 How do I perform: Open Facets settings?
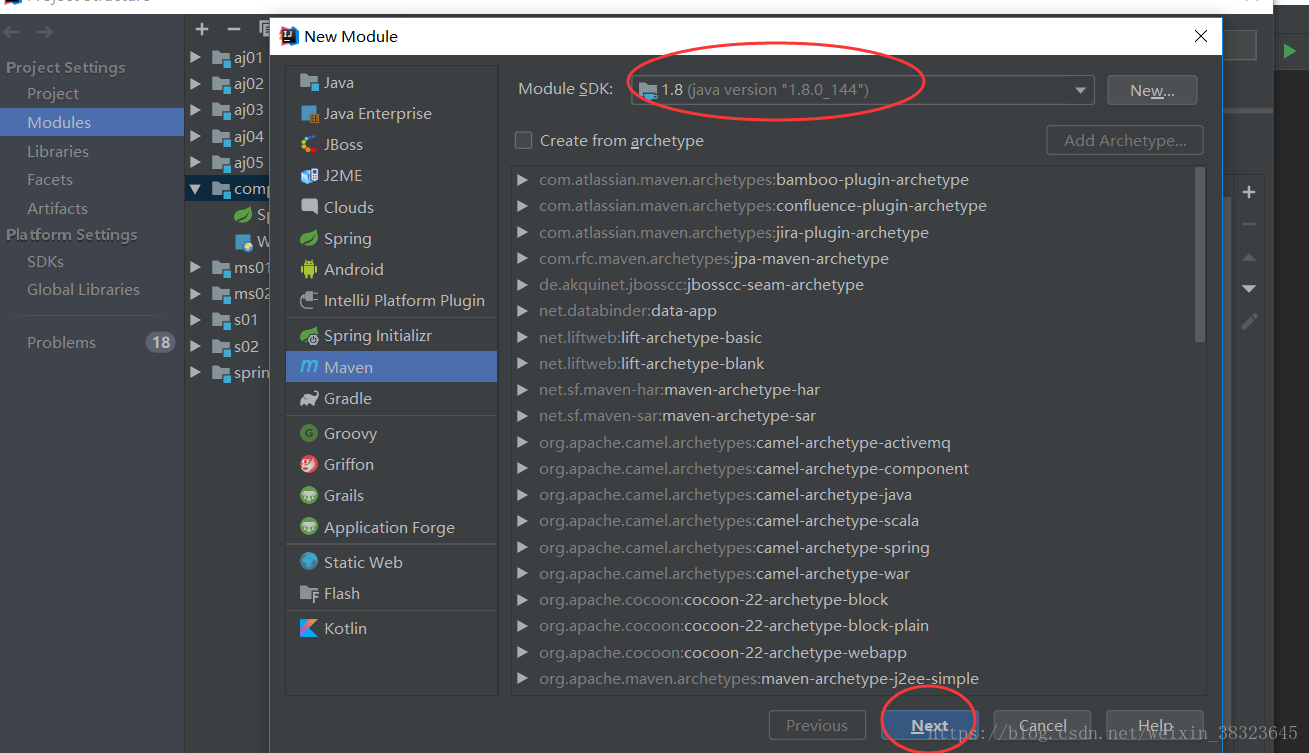point(50,179)
